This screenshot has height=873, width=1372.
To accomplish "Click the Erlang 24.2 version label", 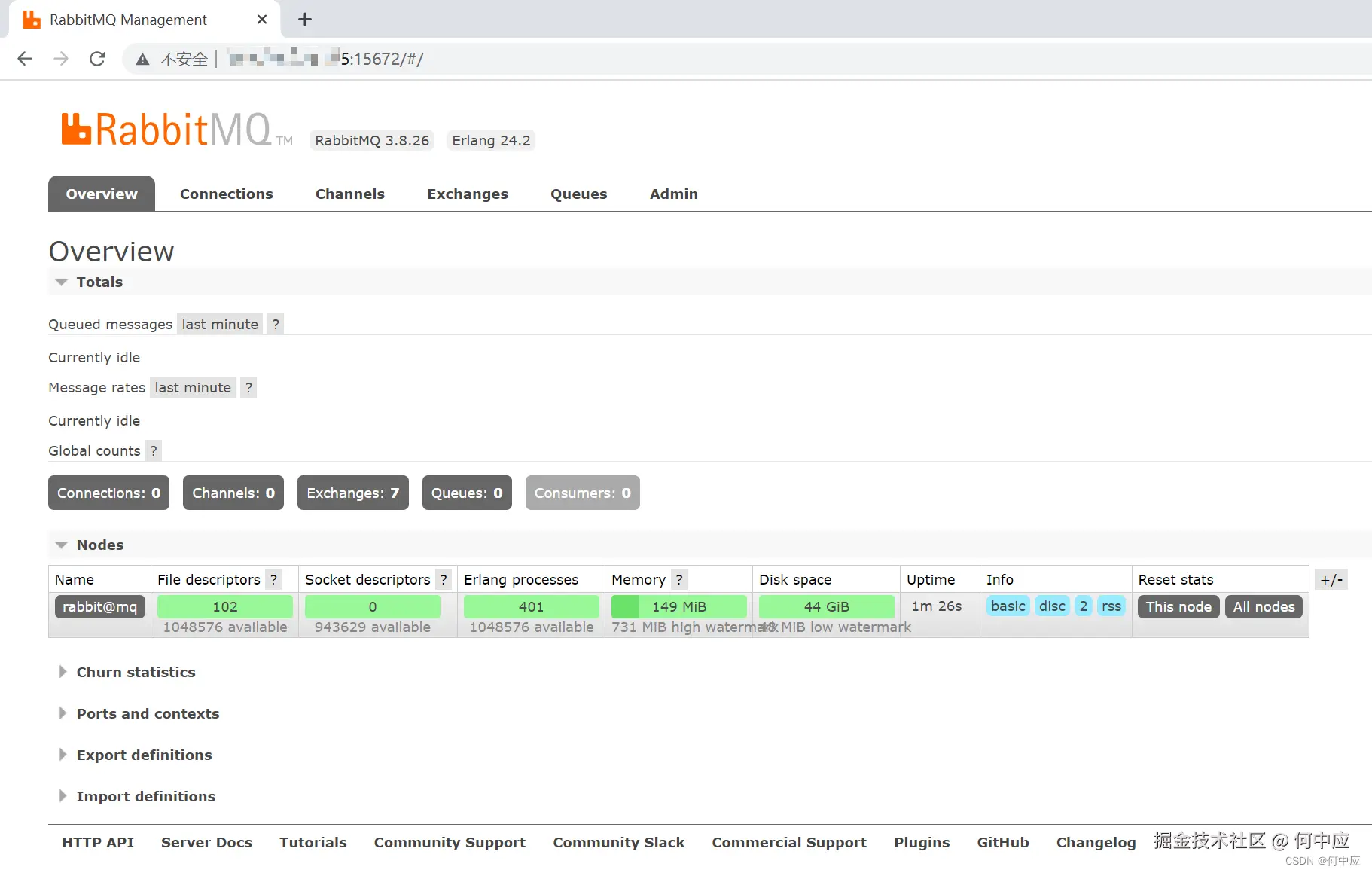I will coord(491,140).
